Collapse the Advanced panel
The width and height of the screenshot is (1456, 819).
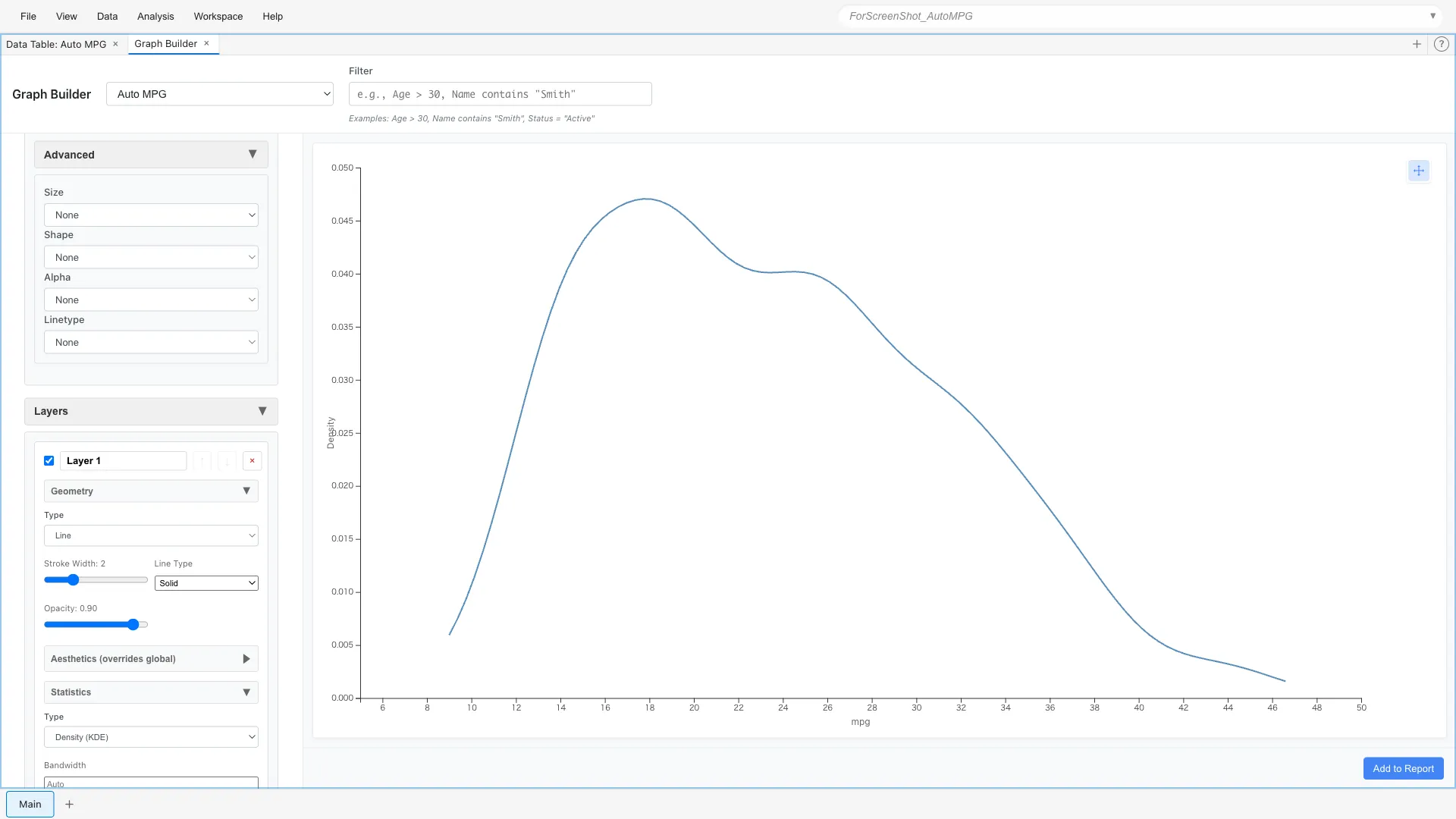[253, 154]
